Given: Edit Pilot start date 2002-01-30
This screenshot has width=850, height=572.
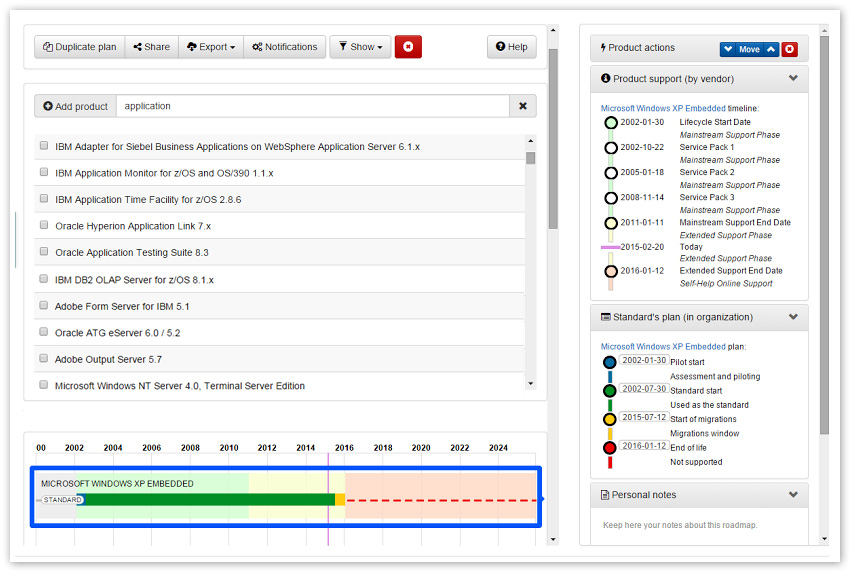Looking at the screenshot, I should tap(644, 361).
